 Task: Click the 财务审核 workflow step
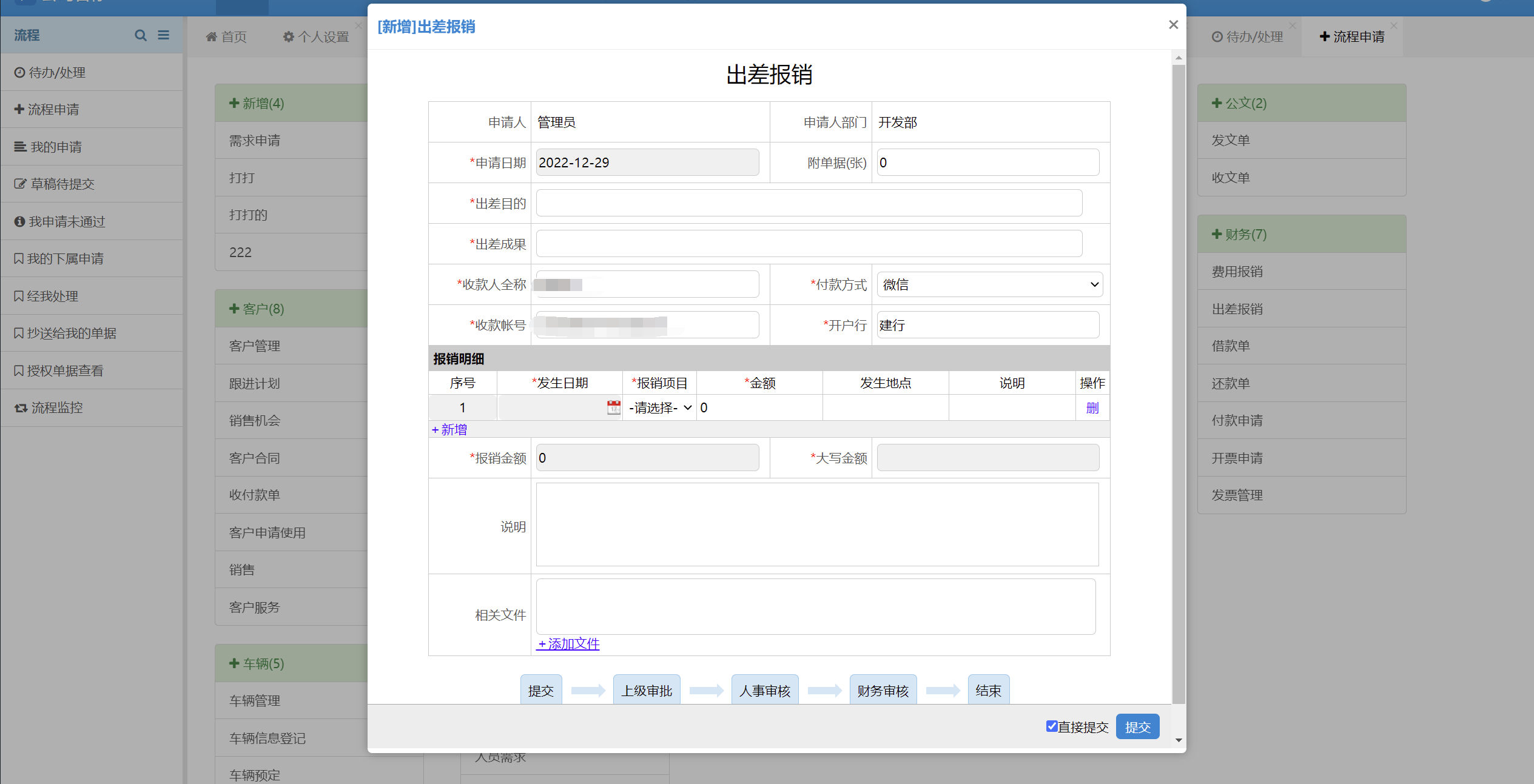point(883,691)
